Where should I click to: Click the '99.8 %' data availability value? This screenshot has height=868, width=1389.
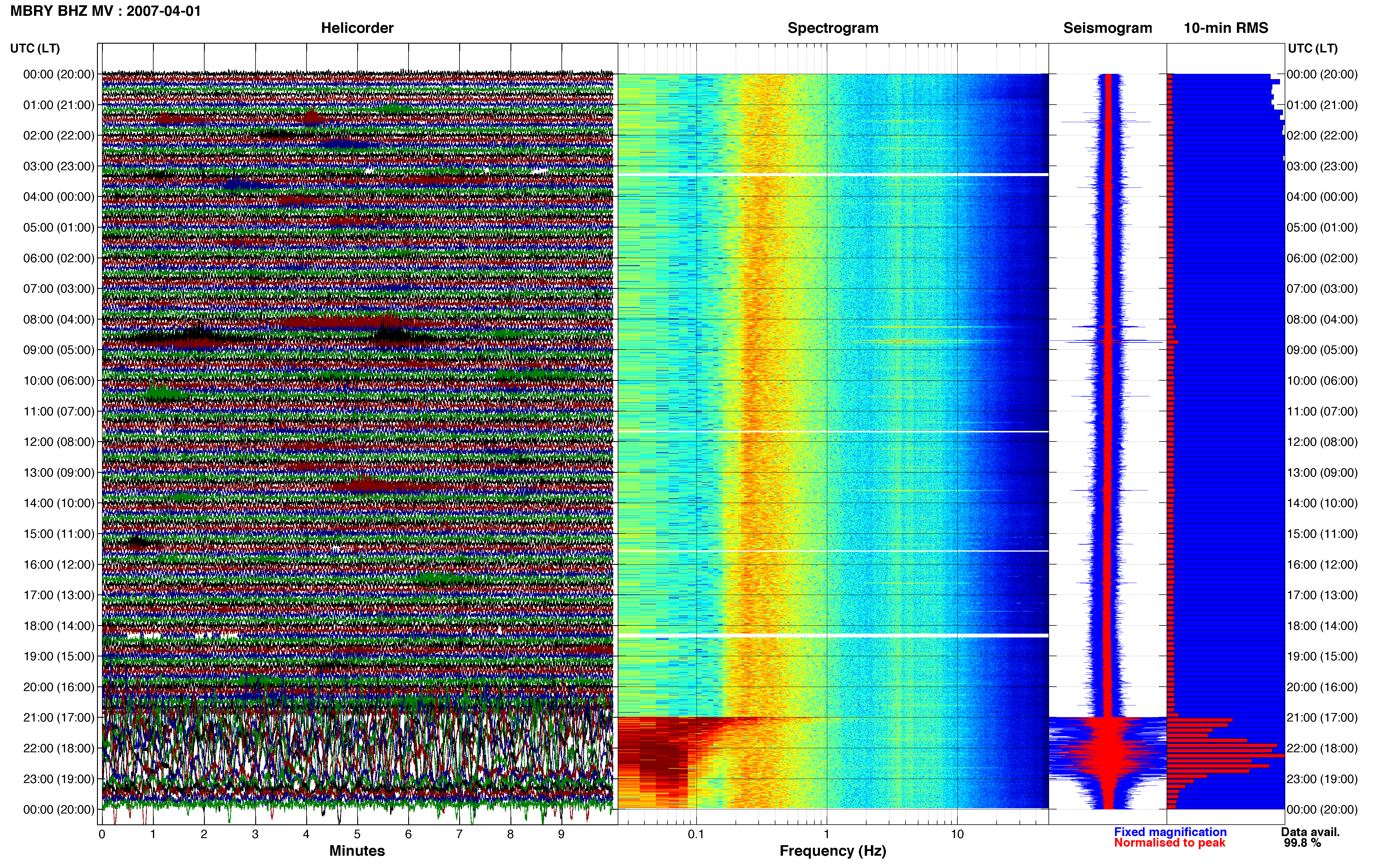[x=1302, y=843]
